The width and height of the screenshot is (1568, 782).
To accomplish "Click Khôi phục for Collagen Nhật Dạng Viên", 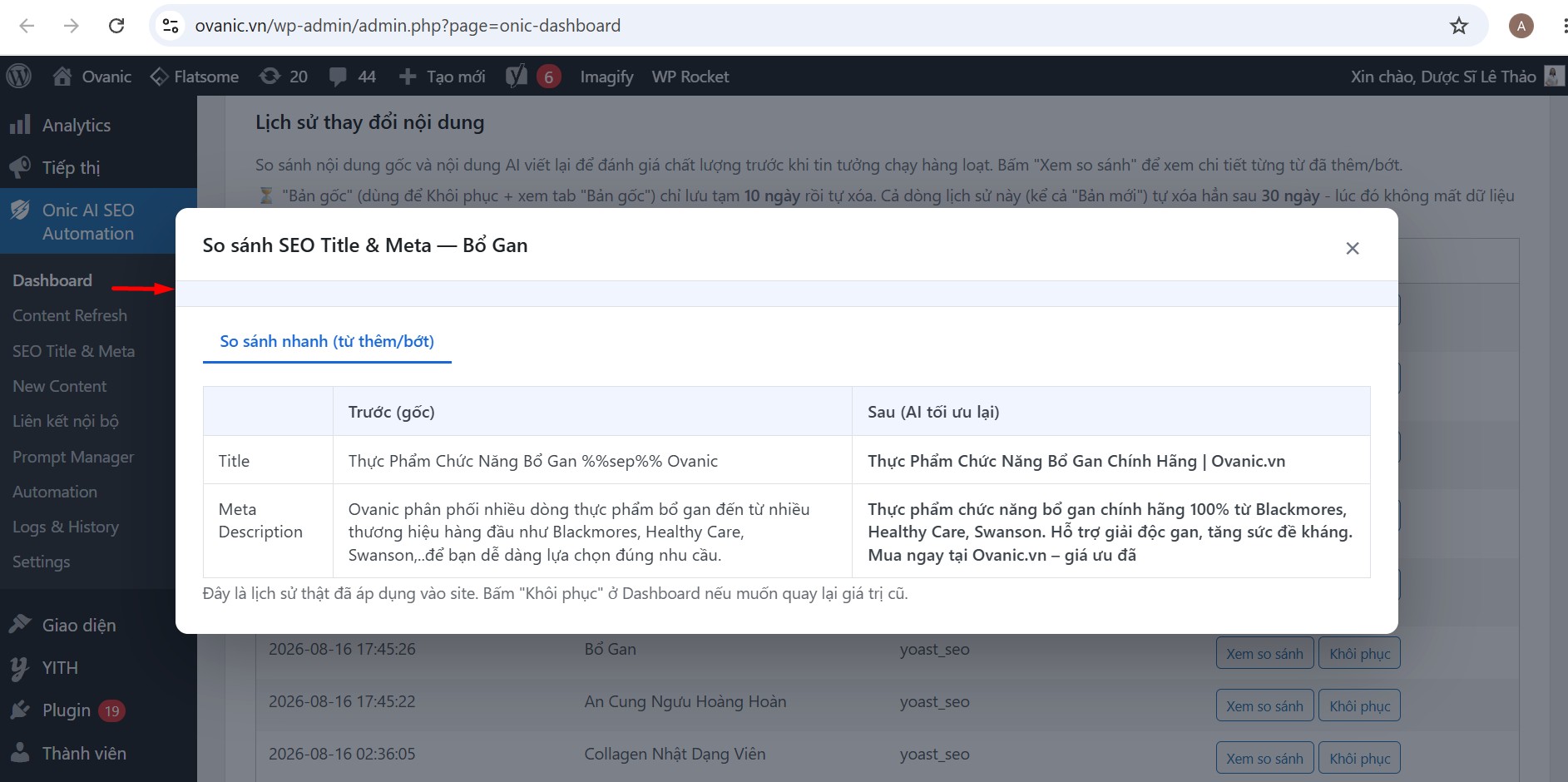I will tap(1359, 758).
